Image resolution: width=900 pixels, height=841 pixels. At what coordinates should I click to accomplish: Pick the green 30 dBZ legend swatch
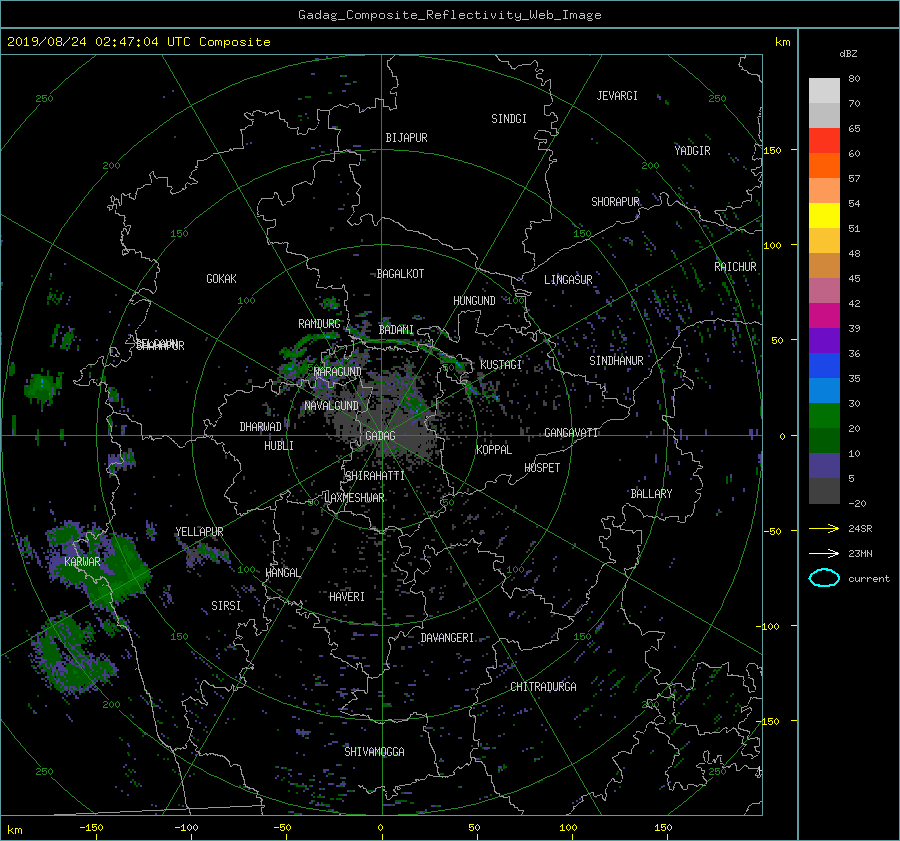(824, 415)
